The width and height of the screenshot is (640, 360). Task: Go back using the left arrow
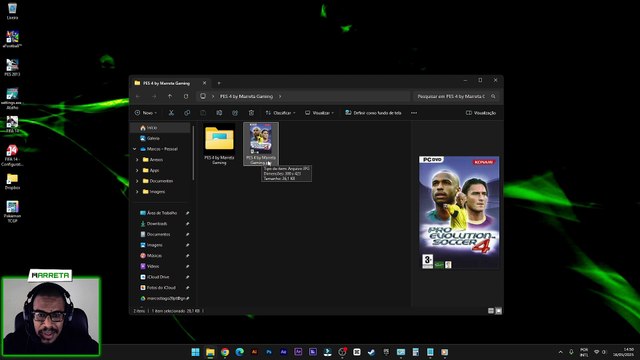point(138,96)
